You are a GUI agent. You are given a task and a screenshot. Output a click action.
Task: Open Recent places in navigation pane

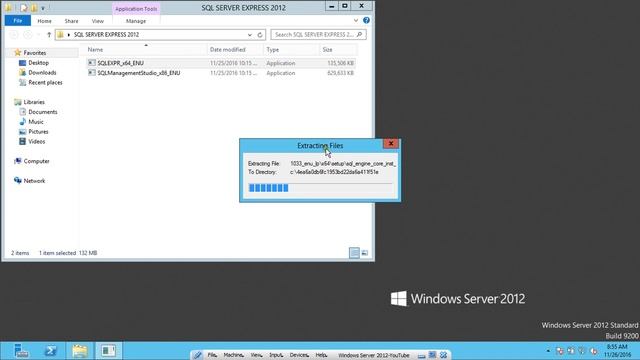tap(45, 82)
